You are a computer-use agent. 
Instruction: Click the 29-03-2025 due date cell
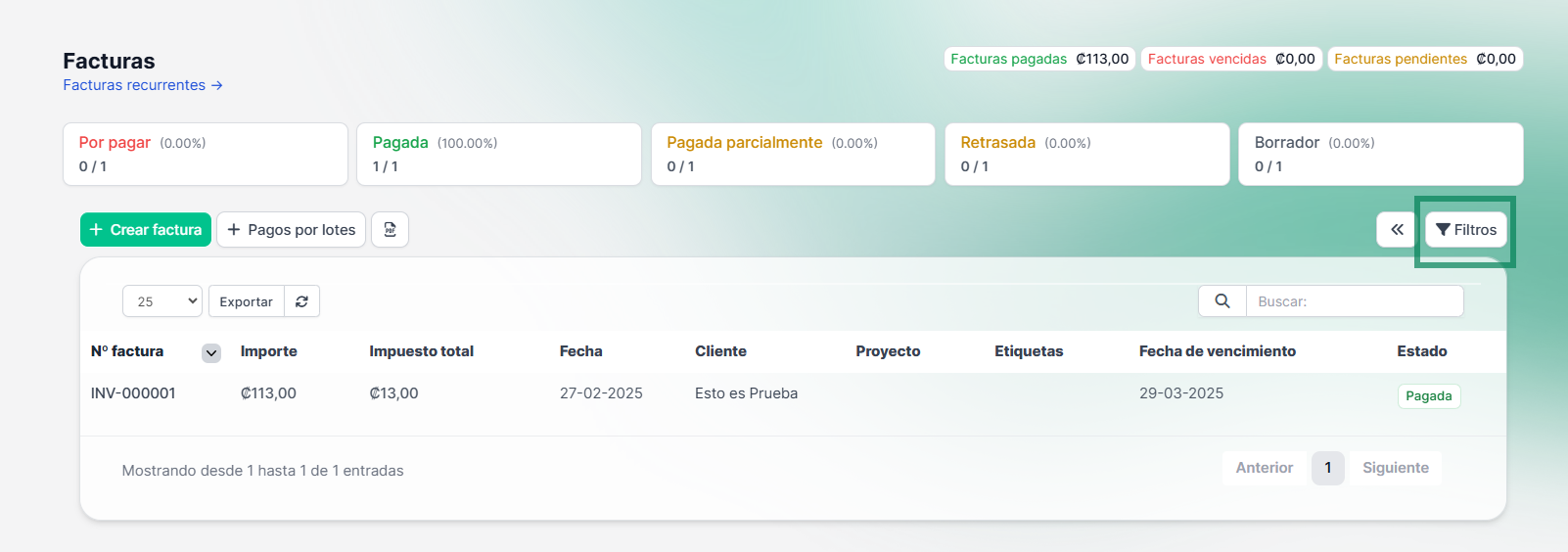1181,393
